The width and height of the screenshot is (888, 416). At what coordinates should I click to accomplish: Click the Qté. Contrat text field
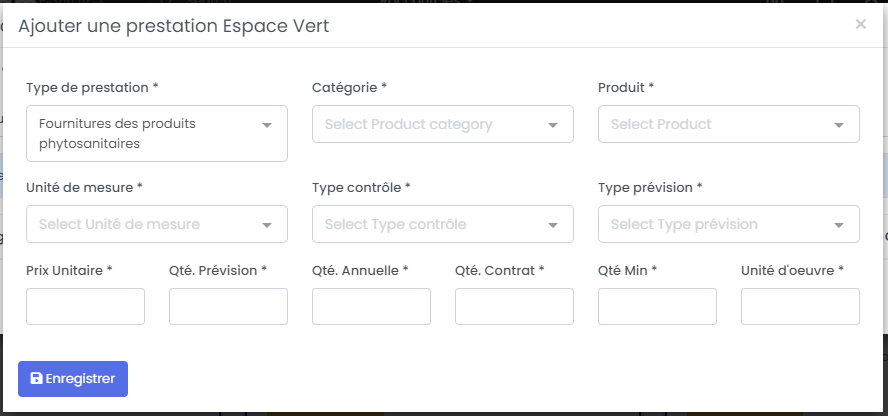click(514, 307)
